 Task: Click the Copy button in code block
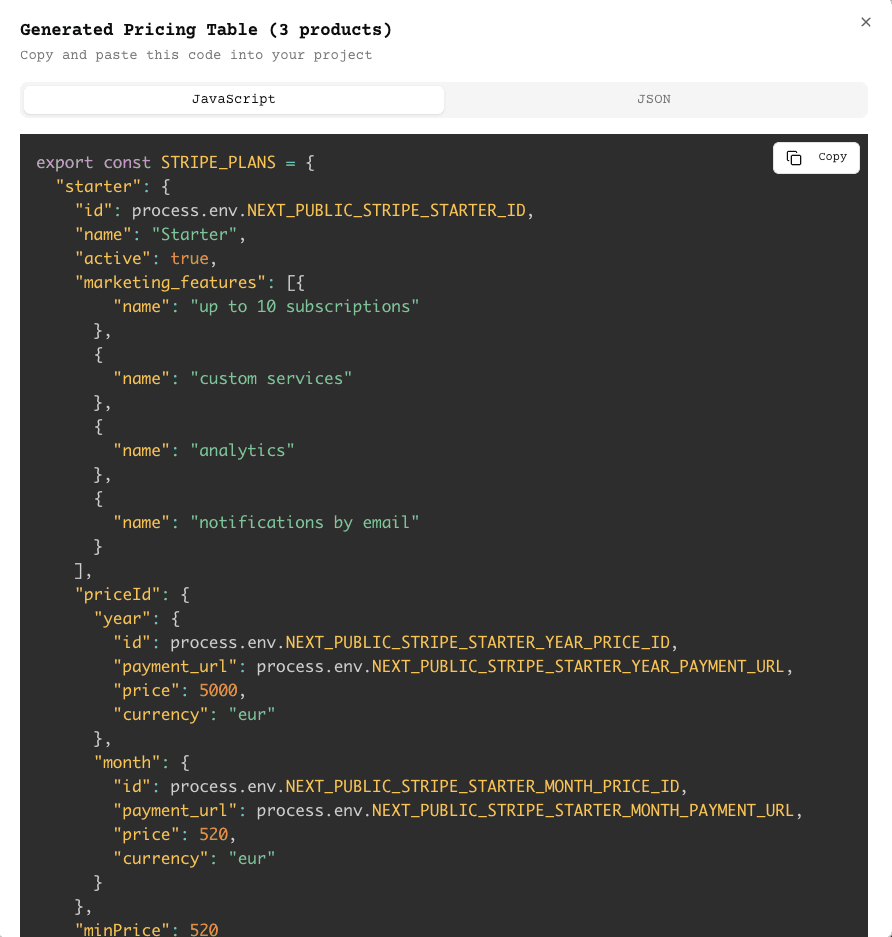(x=816, y=158)
